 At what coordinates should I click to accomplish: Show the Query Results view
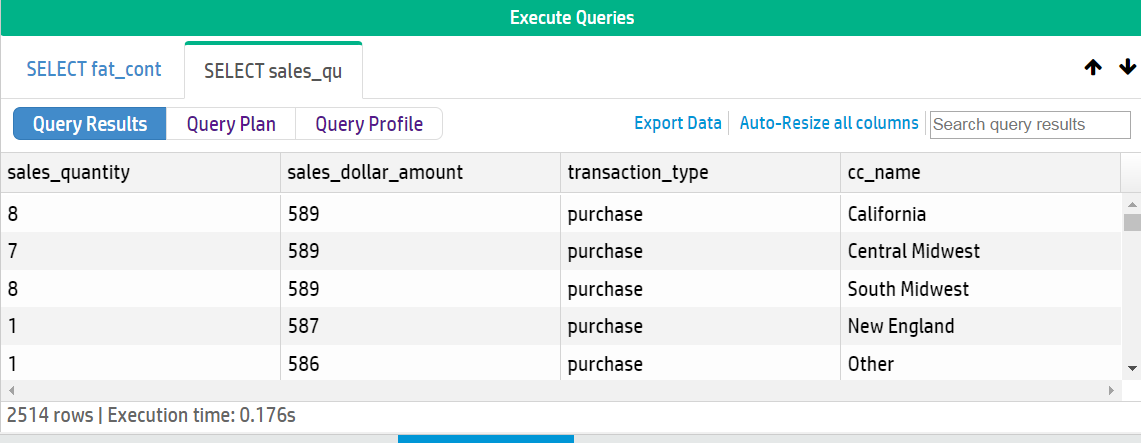click(89, 124)
